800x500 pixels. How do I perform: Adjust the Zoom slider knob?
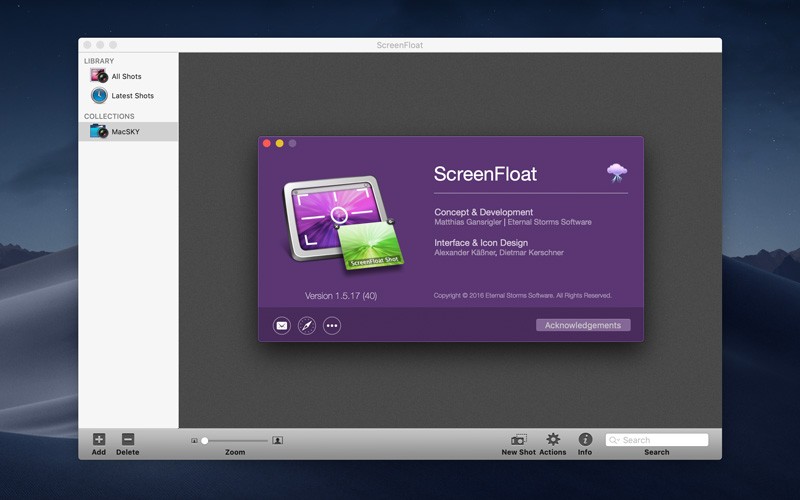click(x=205, y=440)
